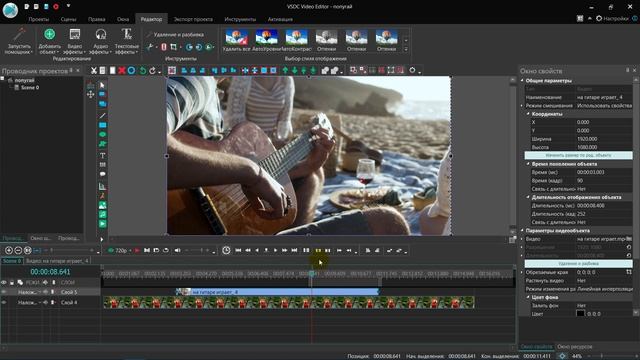This screenshot has width=640, height=360.
Task: Select the chart tool icon
Action: [x=102, y=187]
